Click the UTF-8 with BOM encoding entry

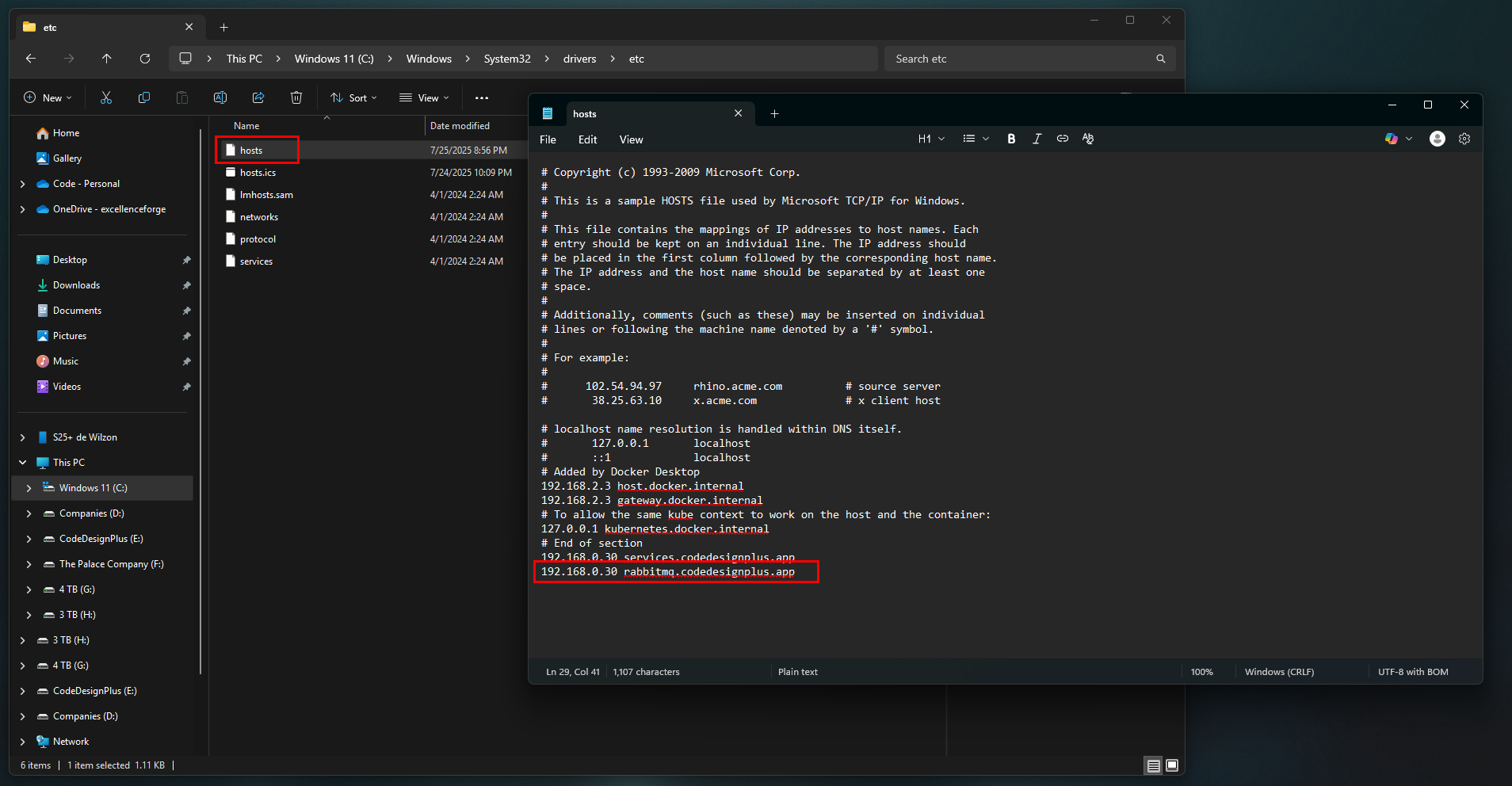pyautogui.click(x=1413, y=672)
